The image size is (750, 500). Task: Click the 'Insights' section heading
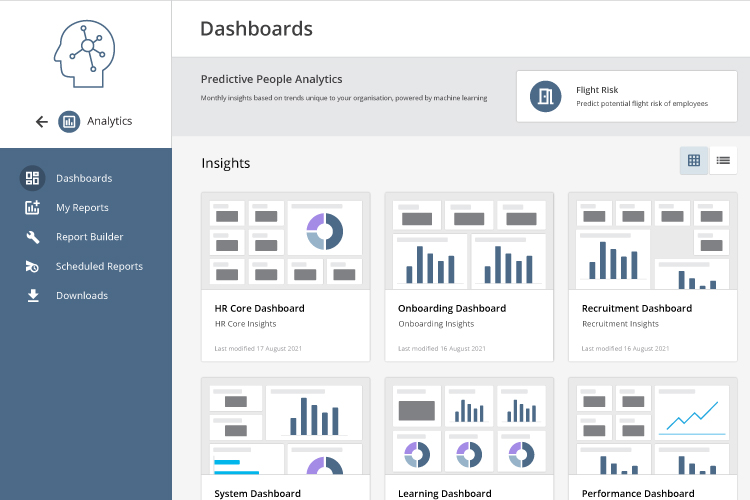(x=225, y=163)
